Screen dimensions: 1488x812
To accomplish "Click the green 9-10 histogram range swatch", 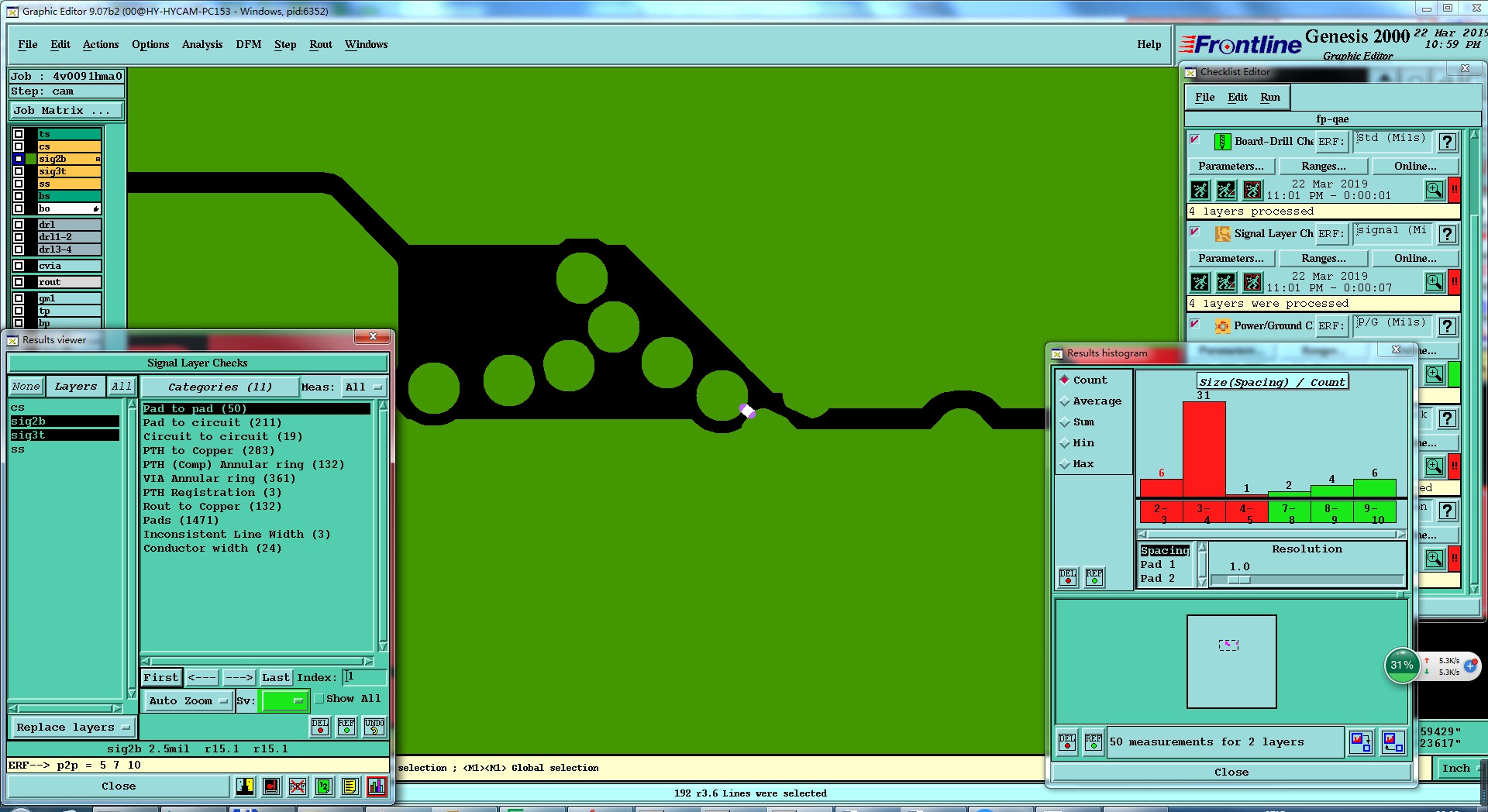I will (1374, 512).
